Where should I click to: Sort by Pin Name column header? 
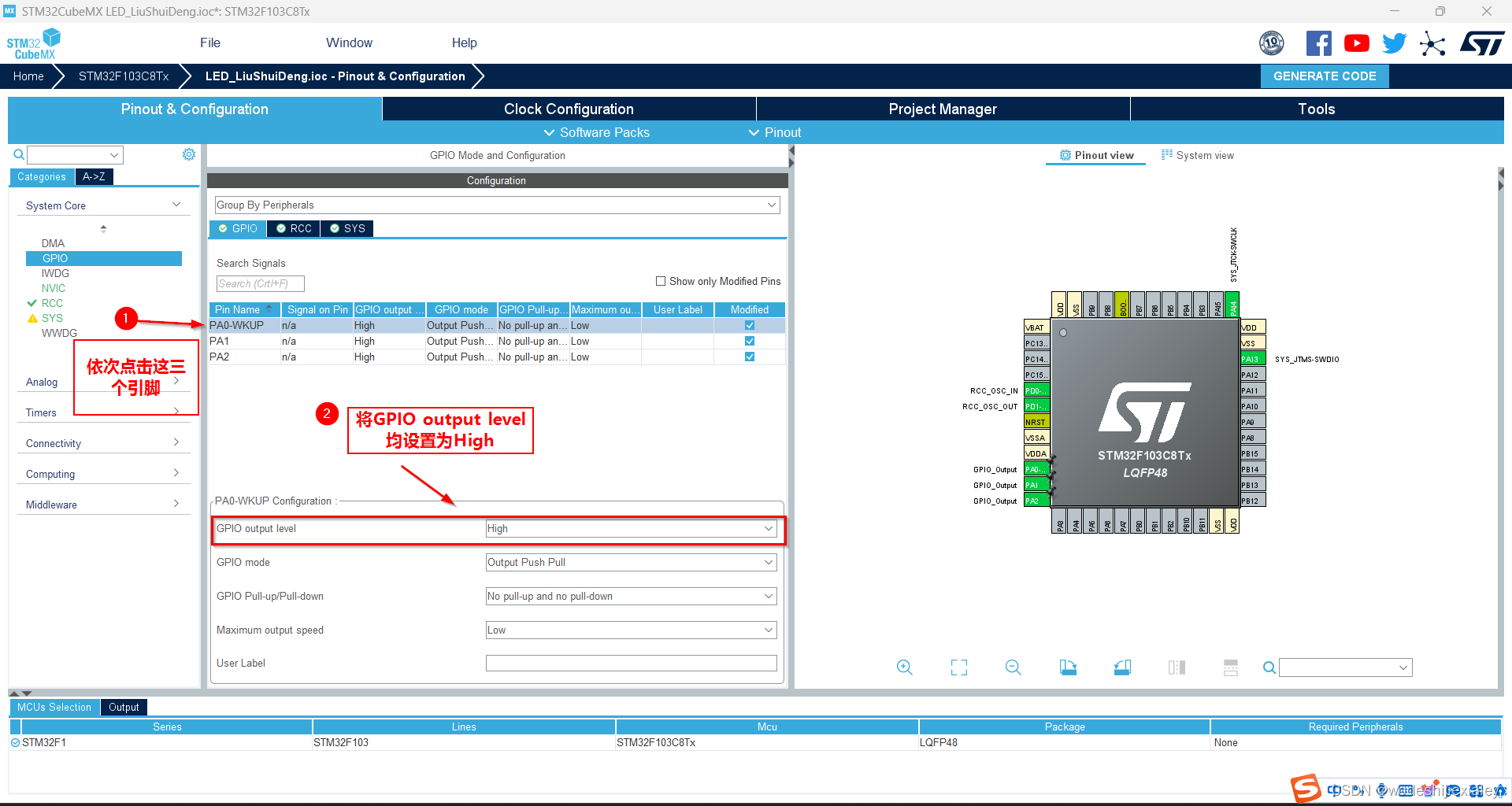point(244,309)
